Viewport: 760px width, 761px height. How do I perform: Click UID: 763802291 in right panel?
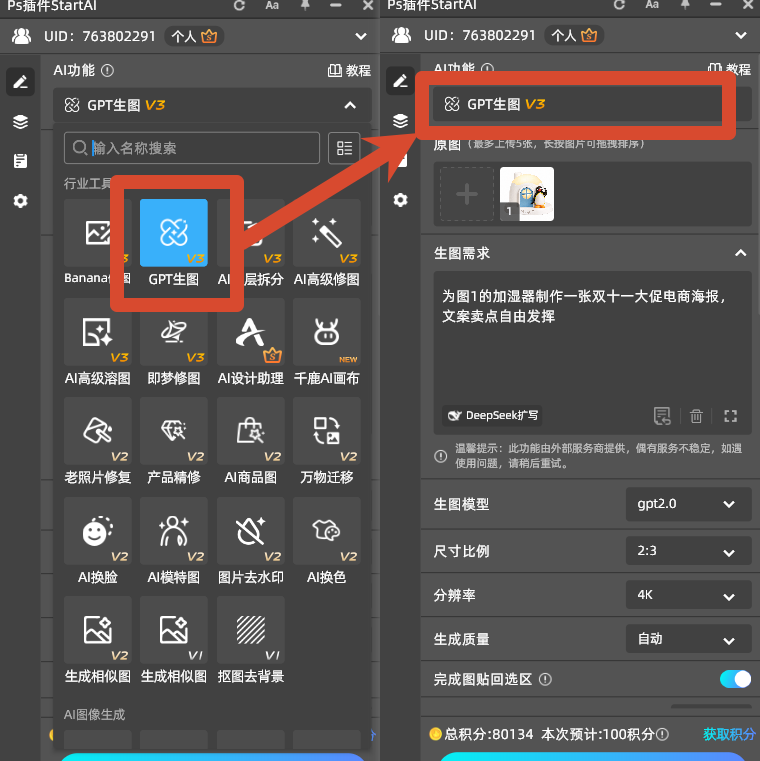point(479,35)
